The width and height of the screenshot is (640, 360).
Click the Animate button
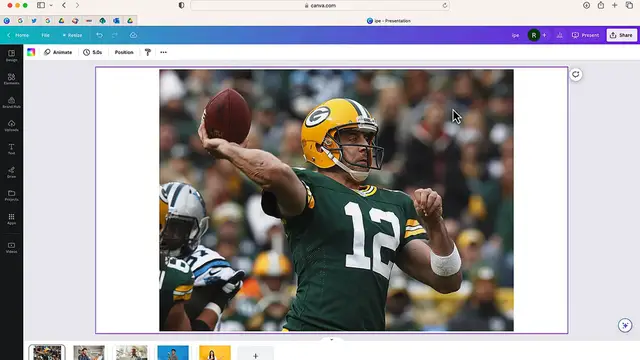[x=58, y=52]
